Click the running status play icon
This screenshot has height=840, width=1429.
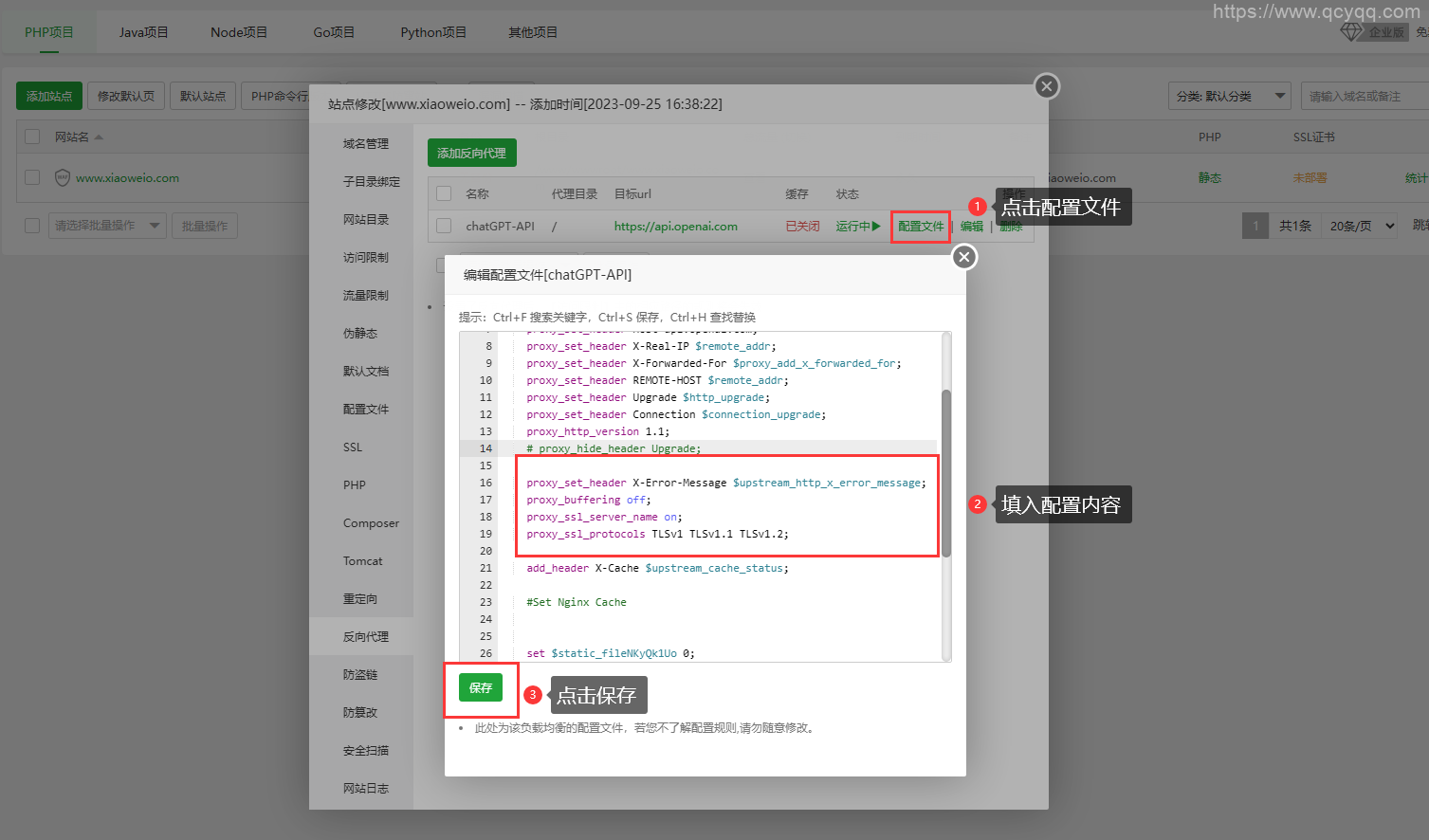(876, 226)
